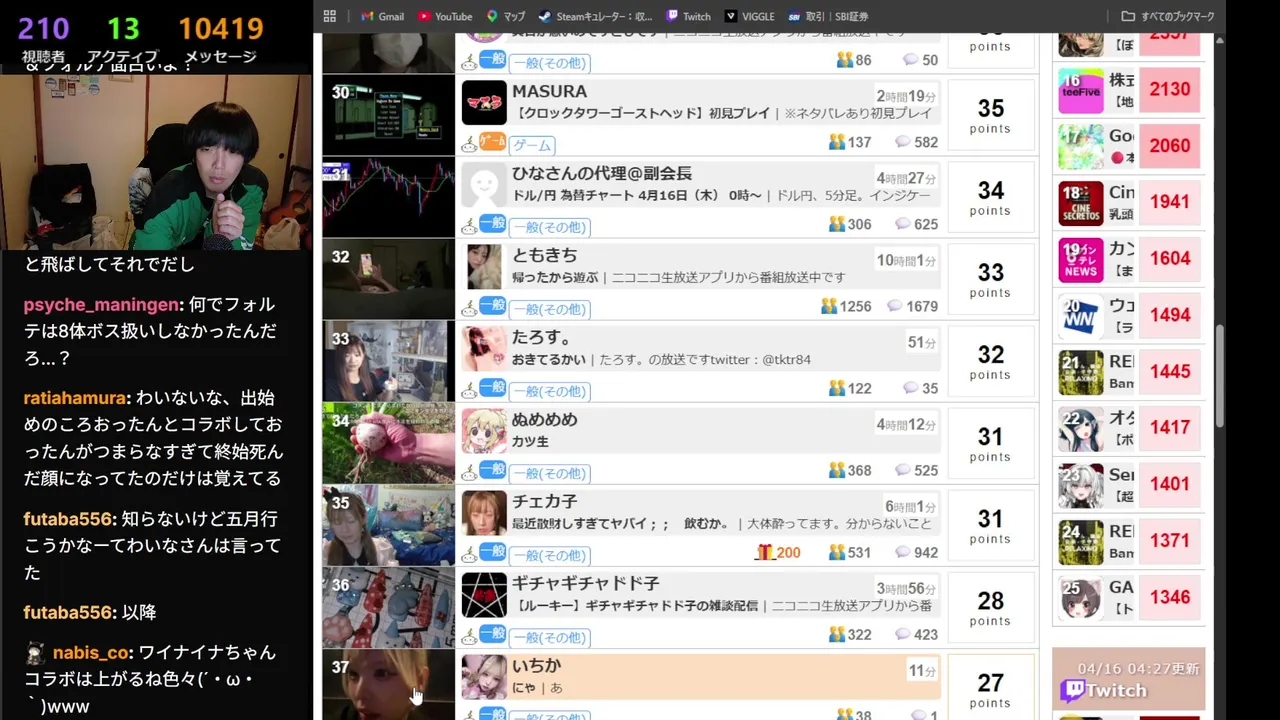Open rank 19 テレNEWS channel icon

click(1081, 260)
